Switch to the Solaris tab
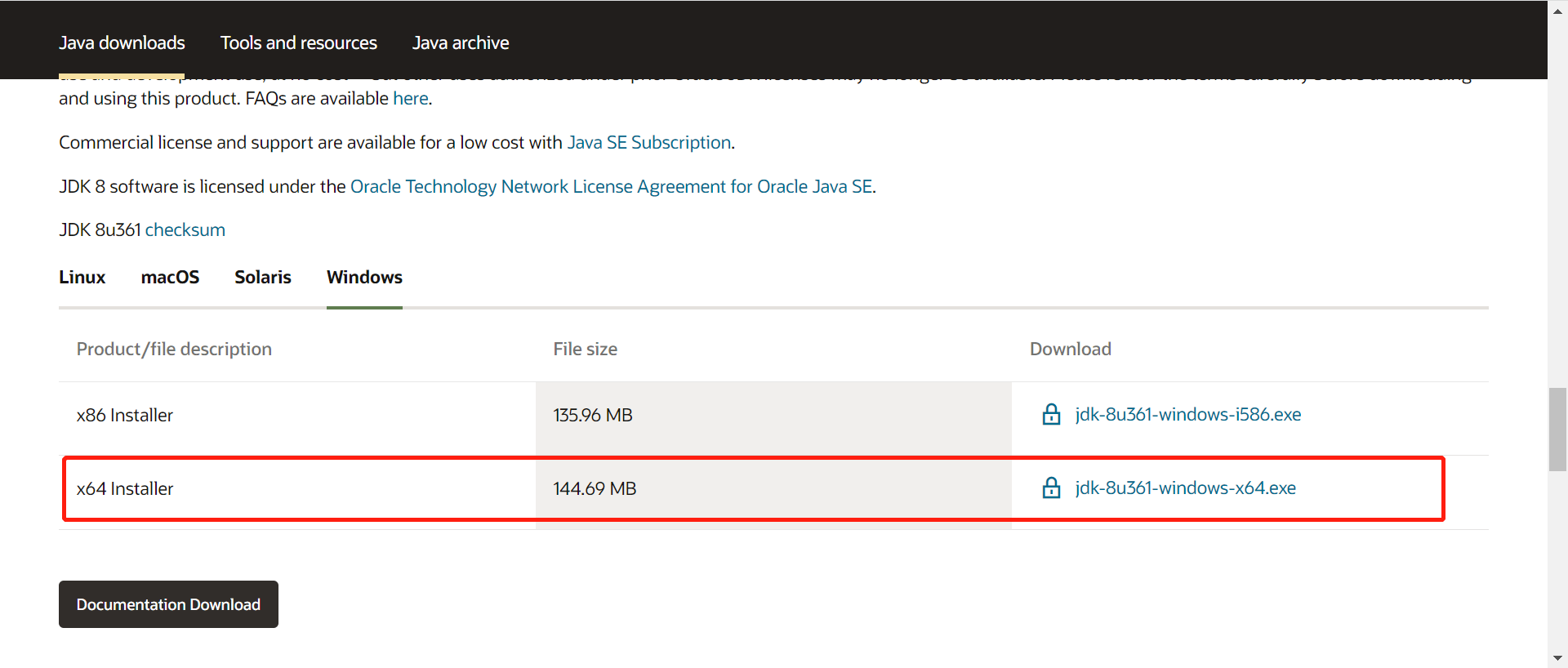Screen dimensions: 1568x668 (x=263, y=277)
